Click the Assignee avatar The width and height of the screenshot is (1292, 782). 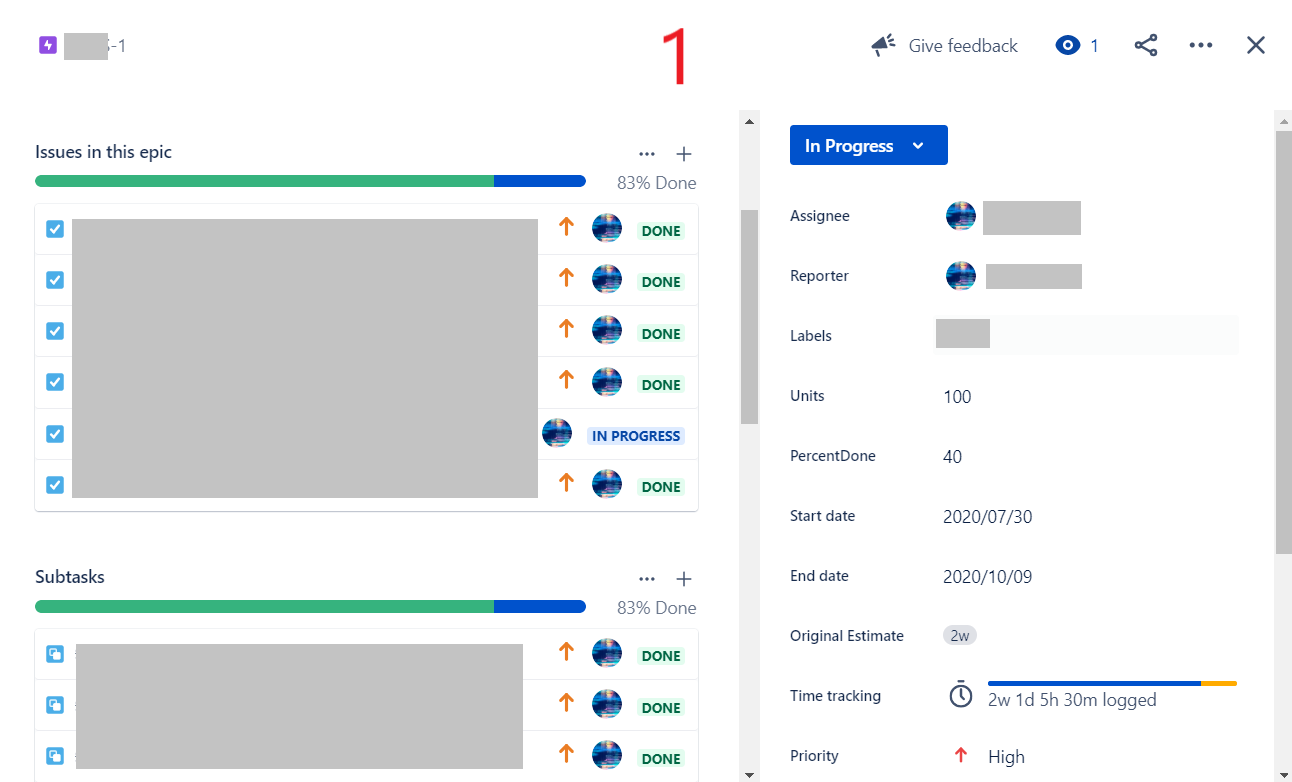[961, 216]
